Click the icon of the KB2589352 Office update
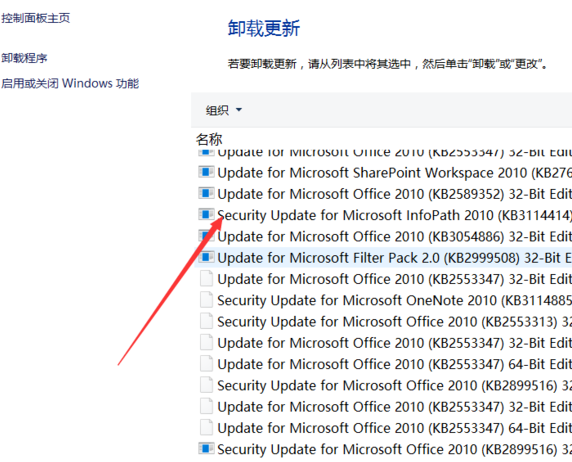 click(x=206, y=193)
